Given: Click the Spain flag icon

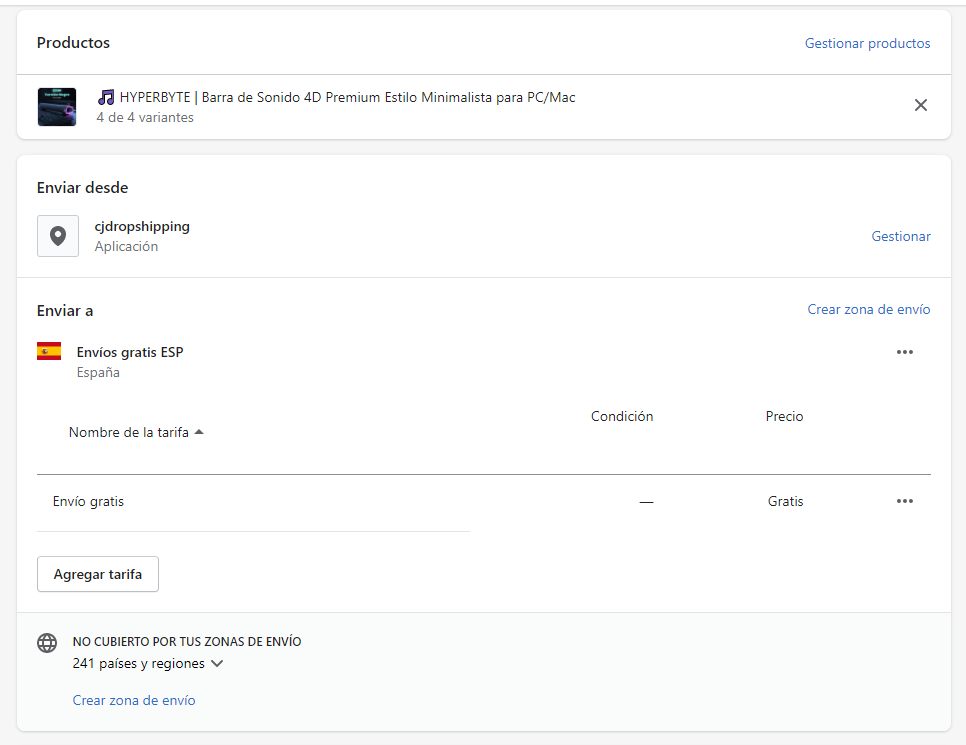Looking at the screenshot, I should 49,351.
